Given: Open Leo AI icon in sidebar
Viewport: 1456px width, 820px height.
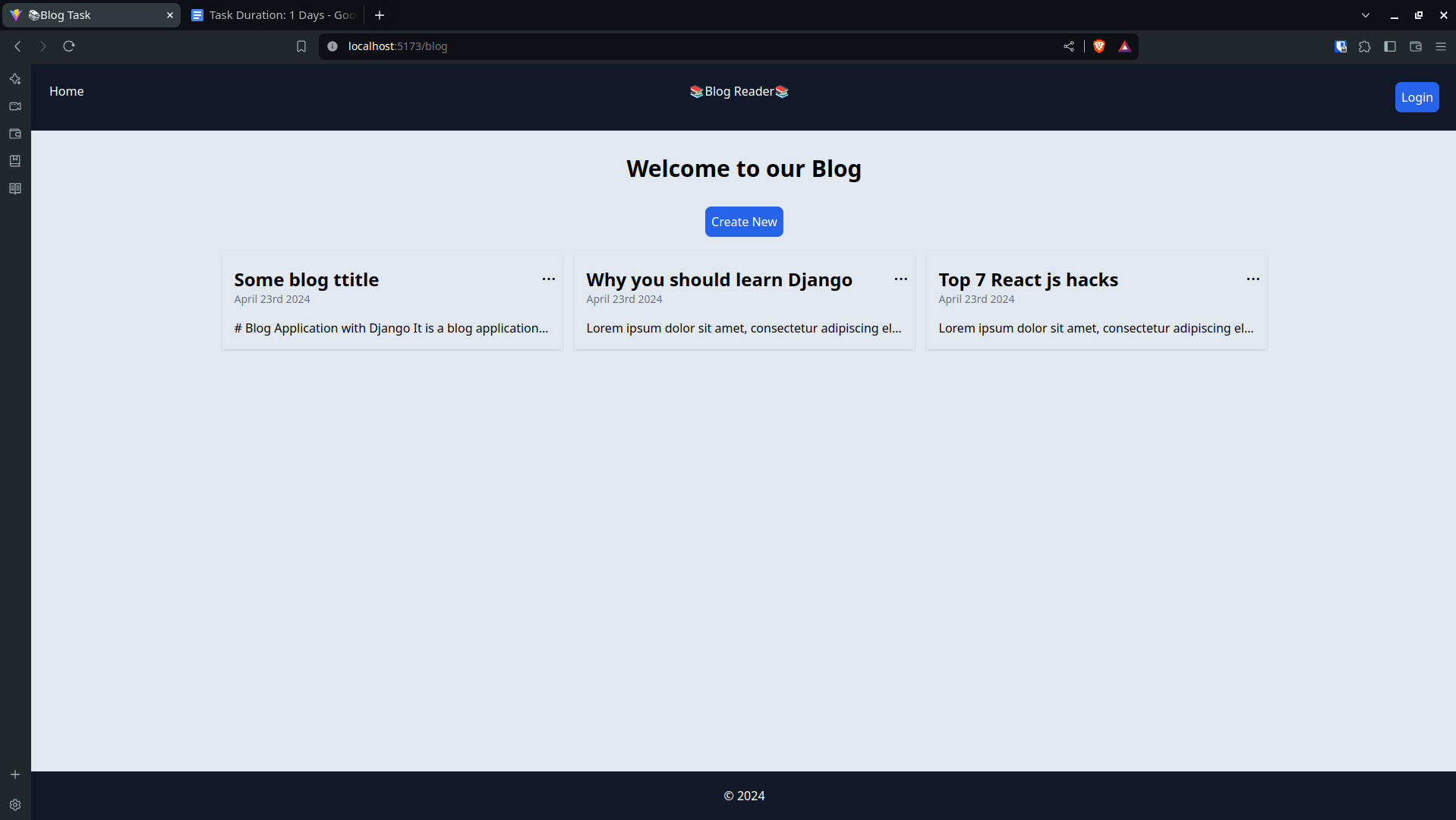Looking at the screenshot, I should pyautogui.click(x=15, y=79).
